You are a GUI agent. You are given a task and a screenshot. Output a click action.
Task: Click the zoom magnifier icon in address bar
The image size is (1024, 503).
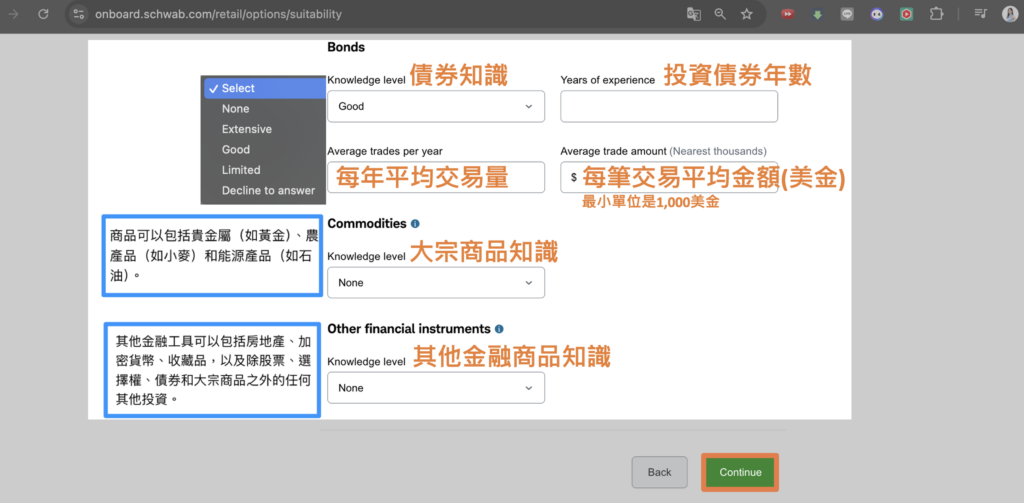pyautogui.click(x=720, y=14)
